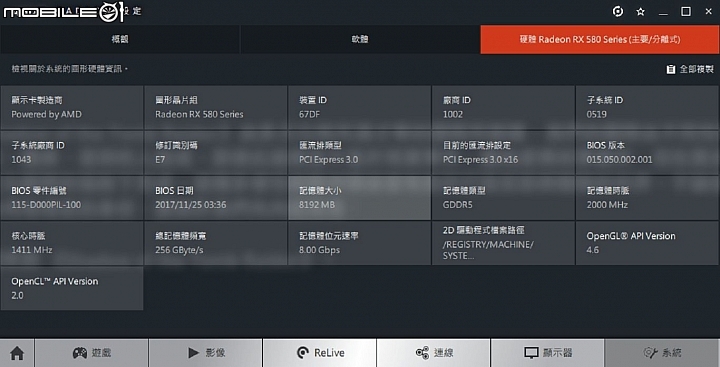
Task: Click the share nodes icon in 連線
Action: [422, 353]
